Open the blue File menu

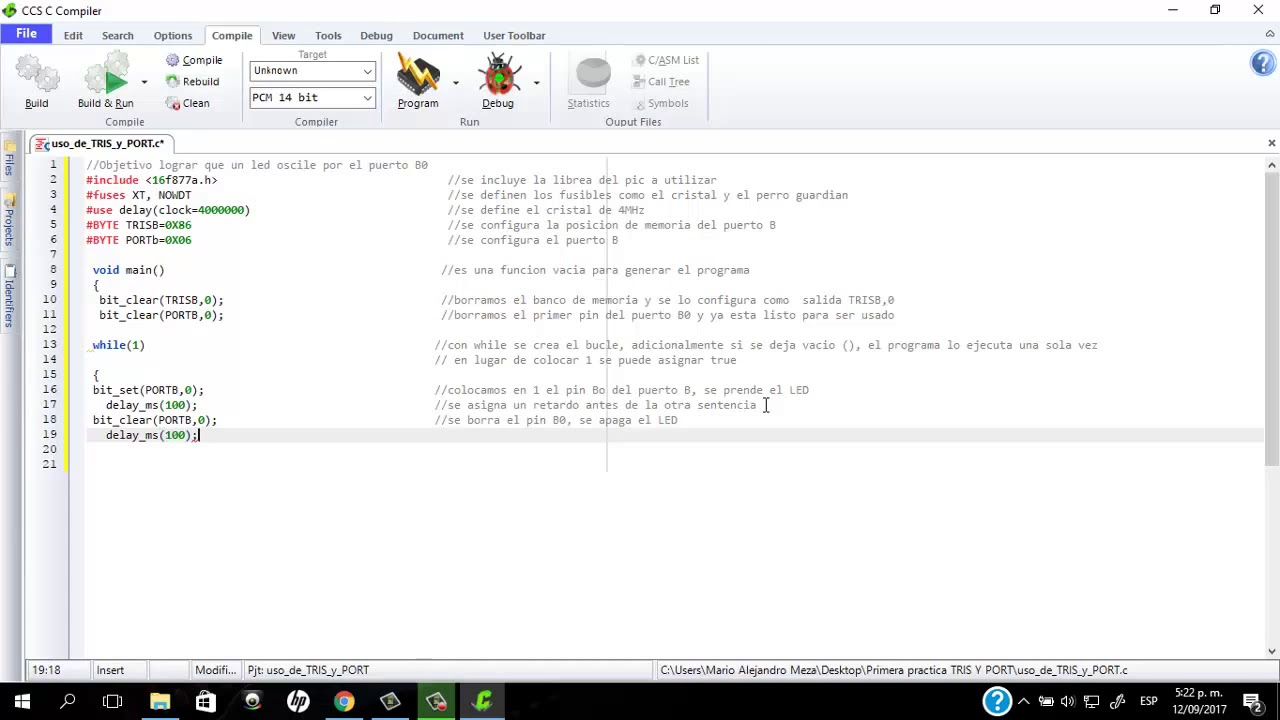coord(26,34)
